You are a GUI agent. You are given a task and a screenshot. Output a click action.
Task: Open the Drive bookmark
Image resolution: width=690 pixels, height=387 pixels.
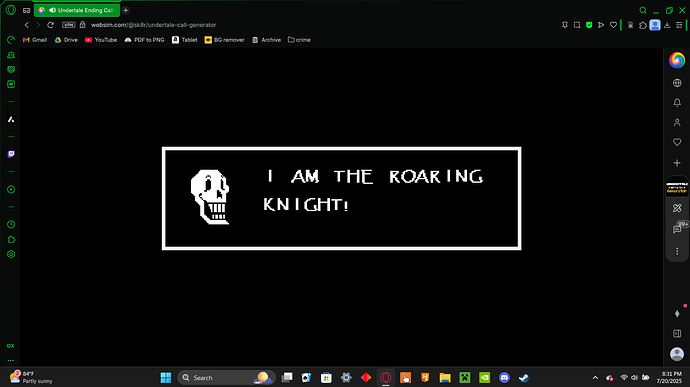coord(66,40)
